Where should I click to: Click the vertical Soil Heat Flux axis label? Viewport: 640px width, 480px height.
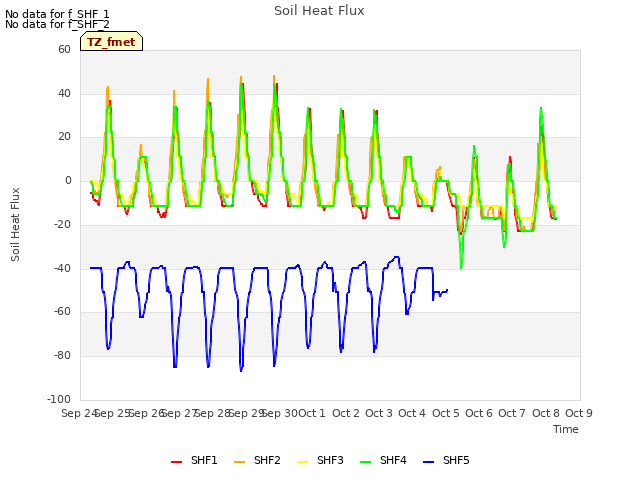pos(15,224)
